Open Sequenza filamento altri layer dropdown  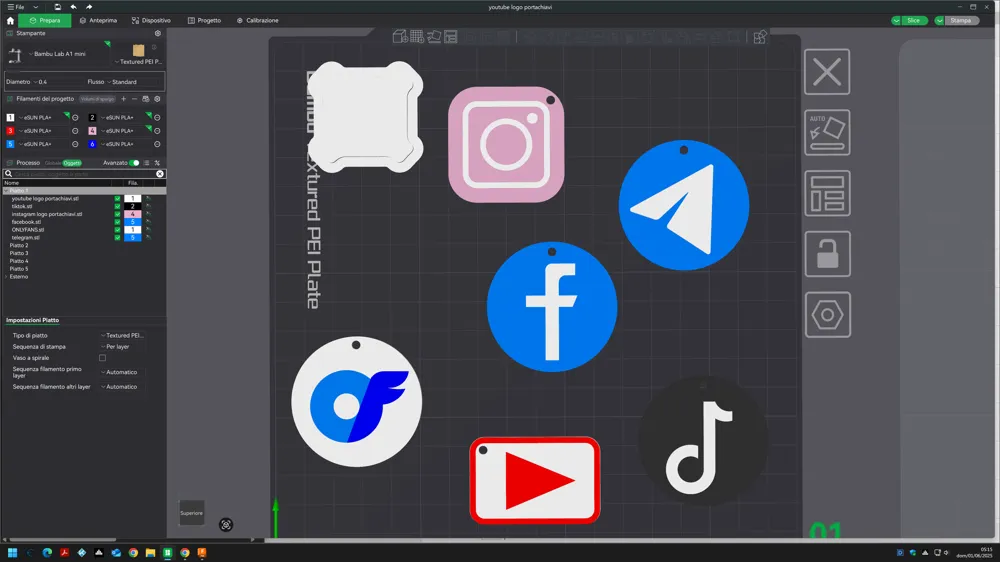[121, 387]
